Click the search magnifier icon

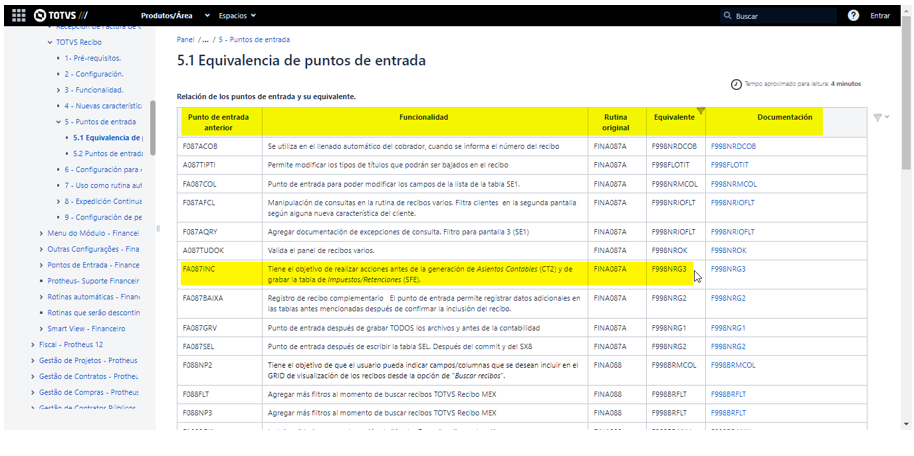(727, 16)
